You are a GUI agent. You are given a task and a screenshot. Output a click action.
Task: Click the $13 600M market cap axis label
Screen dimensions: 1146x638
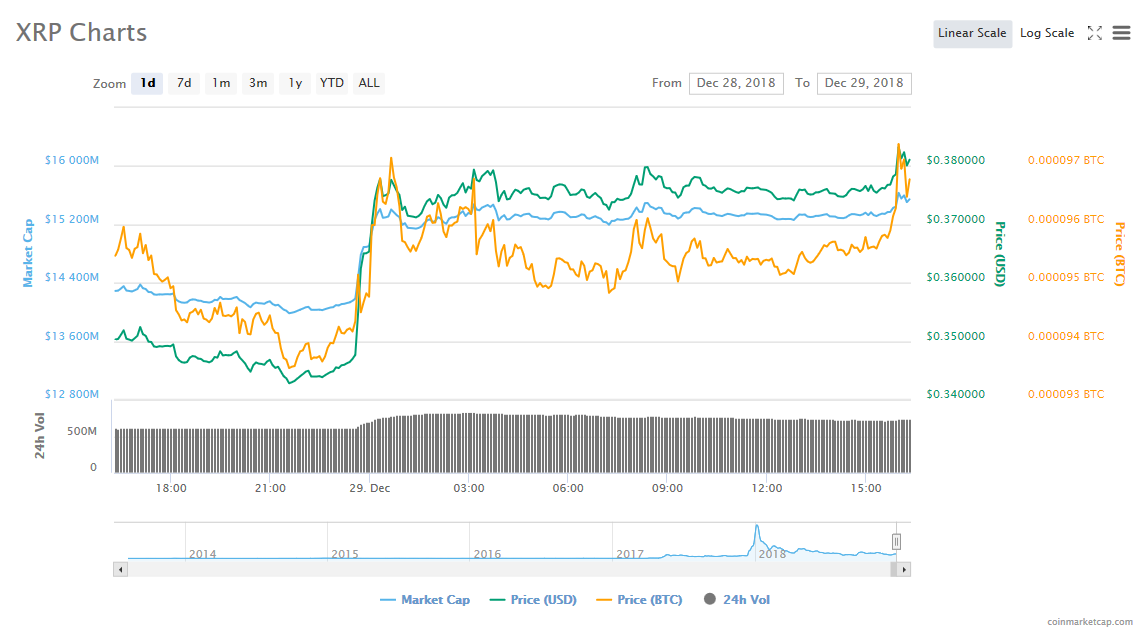[72, 336]
